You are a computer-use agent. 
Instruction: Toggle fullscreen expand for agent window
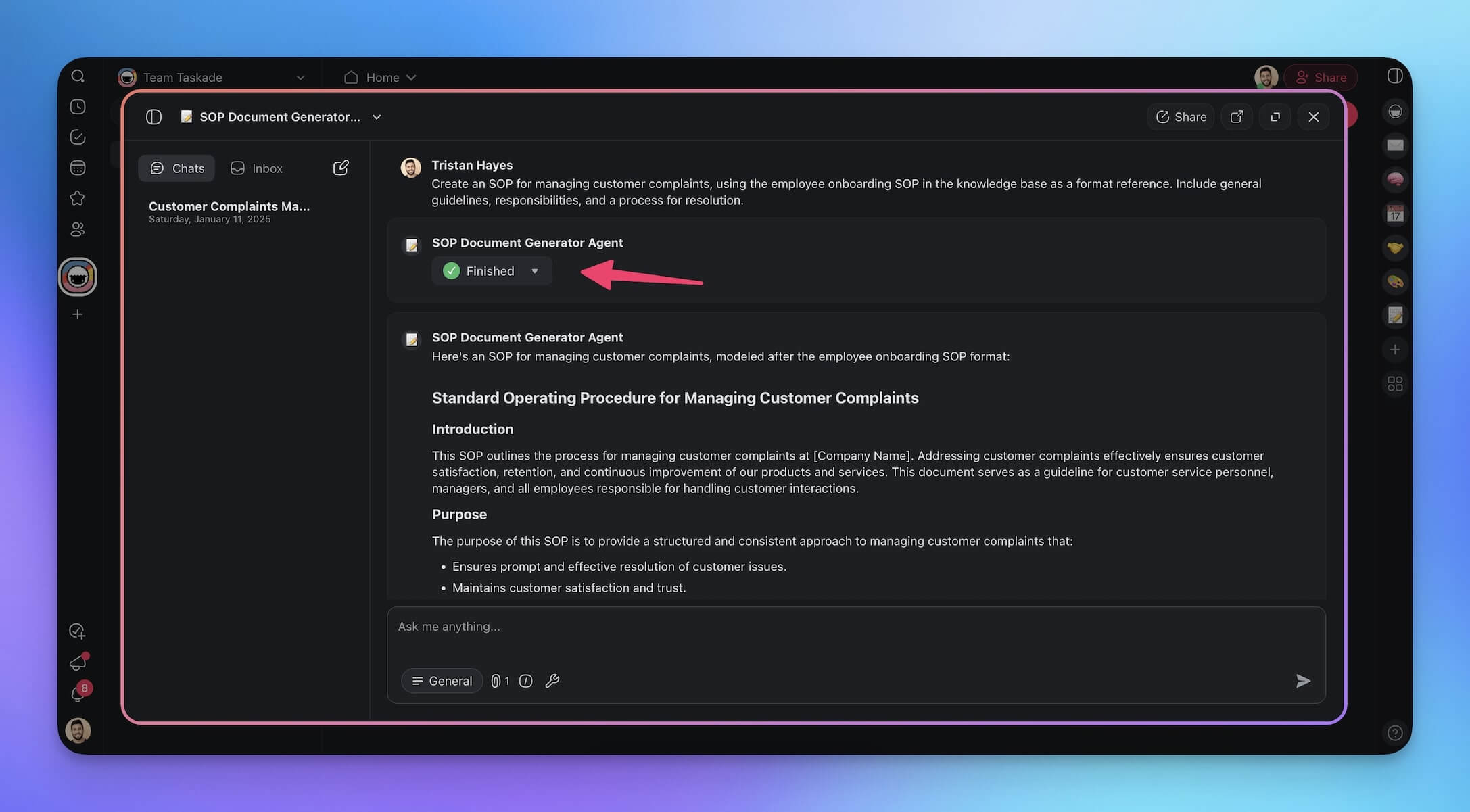click(x=1275, y=117)
